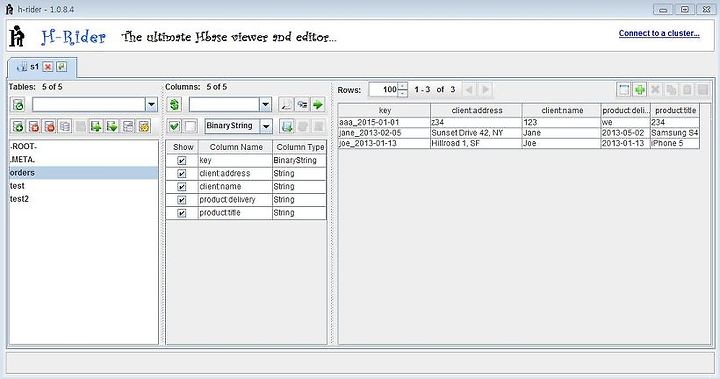Check all columns with green checkmark button
720x379 pixels.
click(x=174, y=126)
